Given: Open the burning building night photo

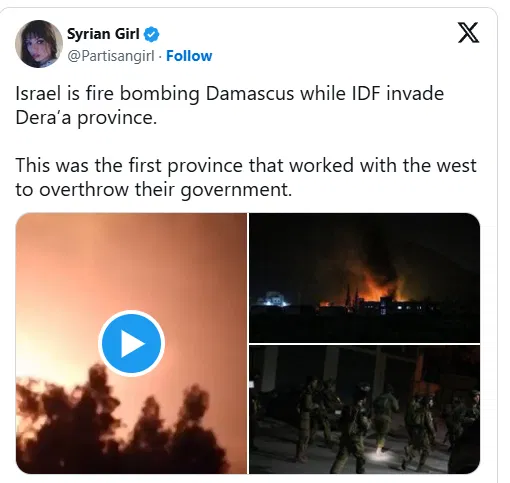Looking at the screenshot, I should point(364,278).
